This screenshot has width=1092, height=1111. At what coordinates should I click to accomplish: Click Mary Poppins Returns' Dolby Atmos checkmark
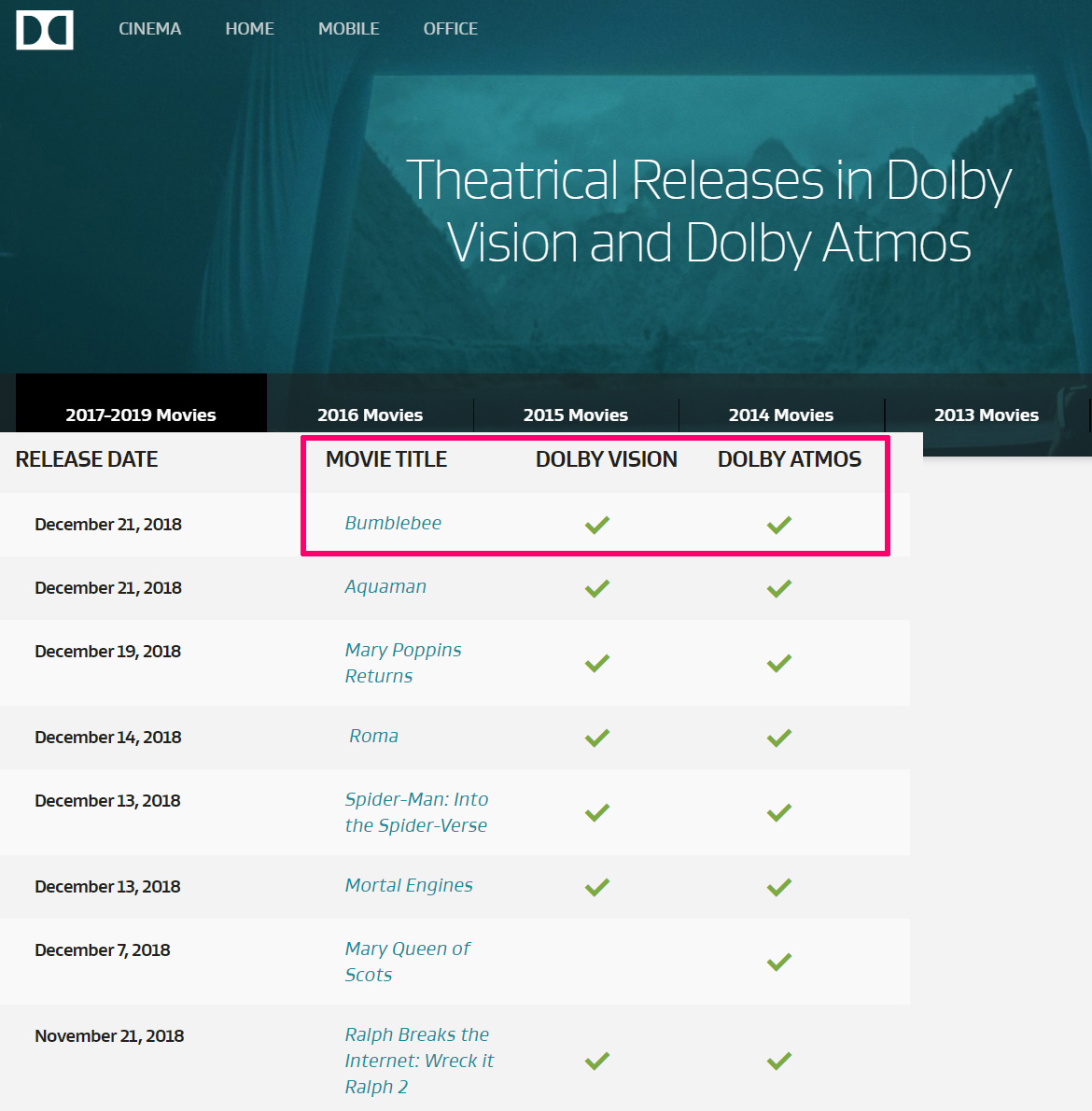[x=779, y=663]
